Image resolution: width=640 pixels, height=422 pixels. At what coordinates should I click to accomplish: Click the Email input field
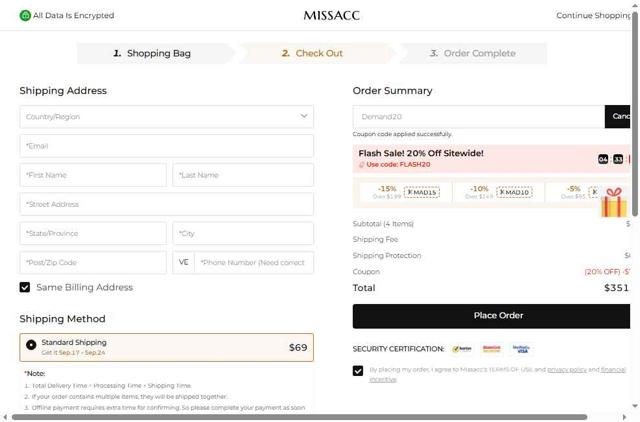(167, 146)
